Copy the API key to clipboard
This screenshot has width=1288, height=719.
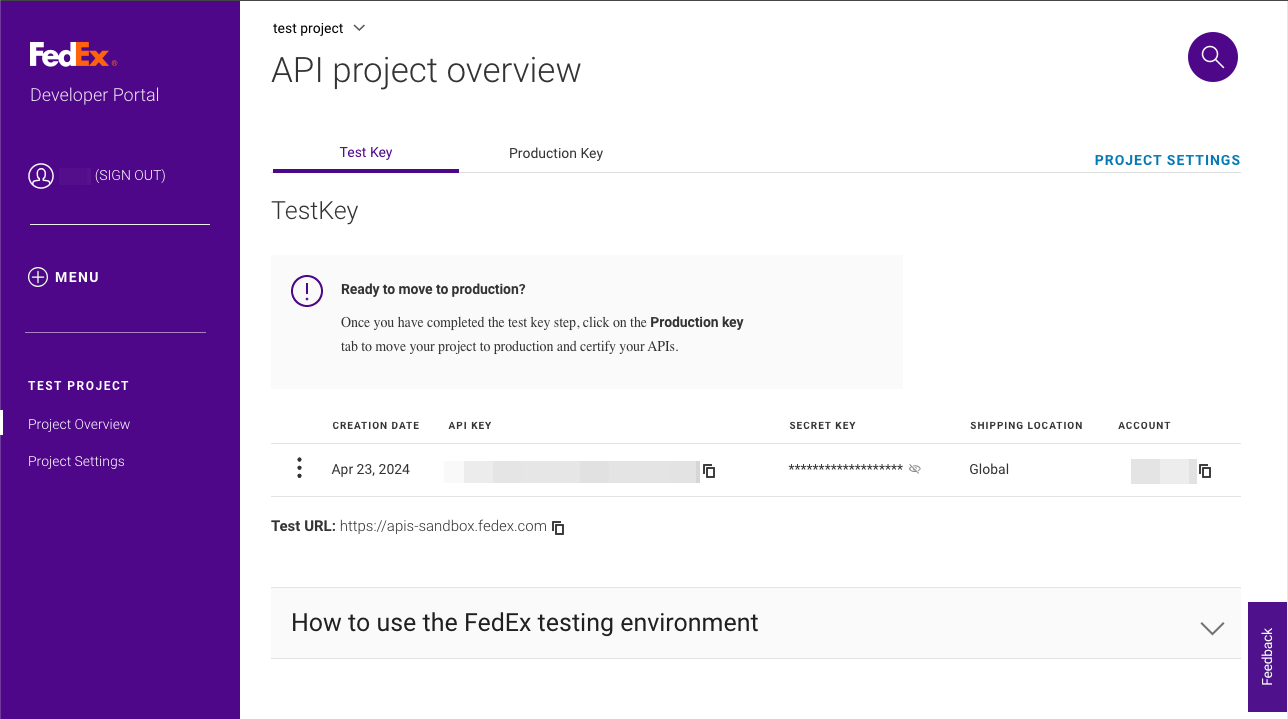point(709,470)
